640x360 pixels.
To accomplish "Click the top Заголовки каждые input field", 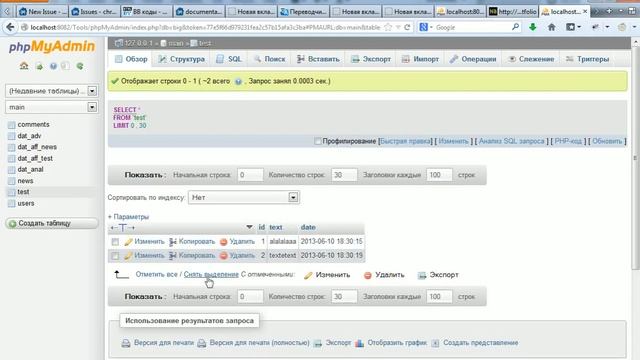I will [x=439, y=175].
